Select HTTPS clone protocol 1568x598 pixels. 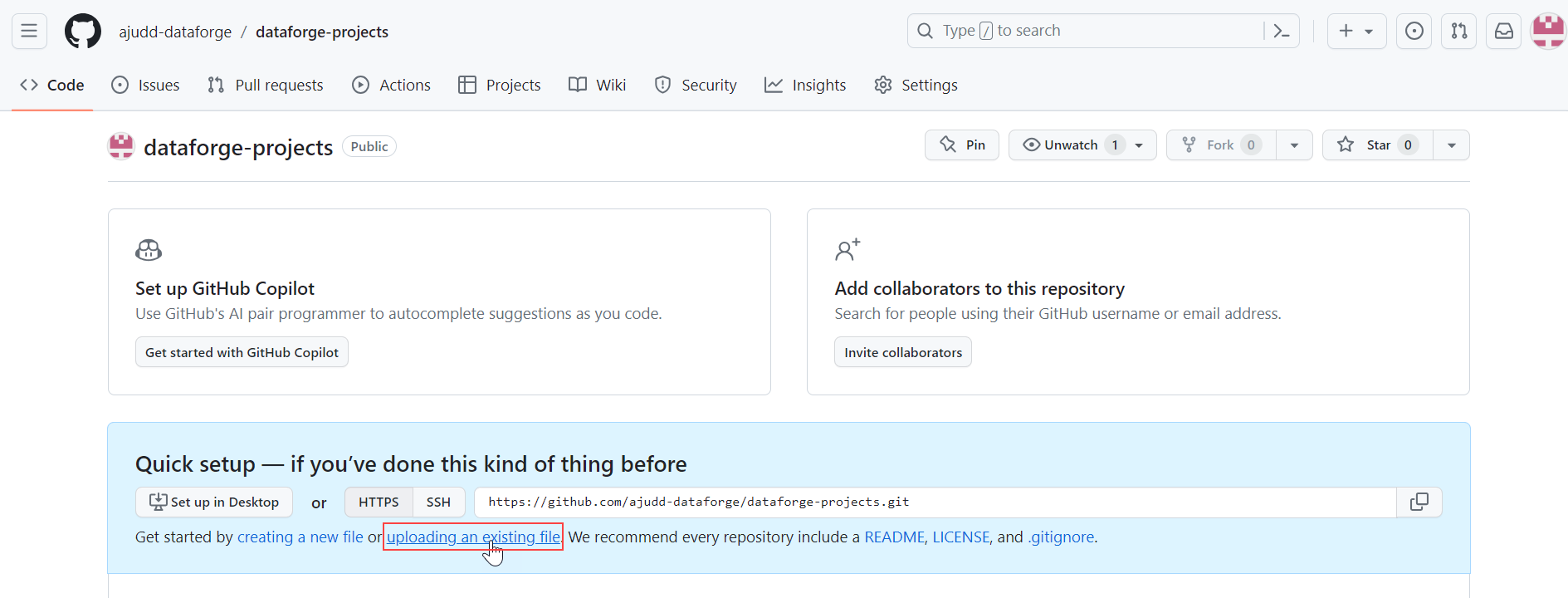pos(379,502)
